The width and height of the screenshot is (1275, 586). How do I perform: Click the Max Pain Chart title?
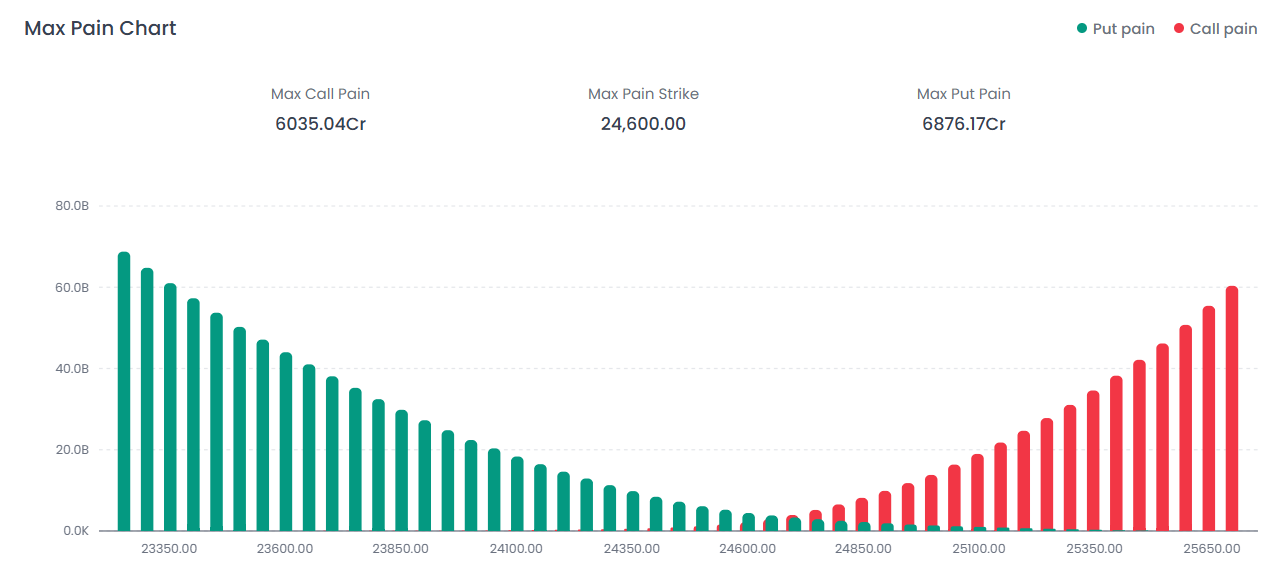click(x=100, y=28)
